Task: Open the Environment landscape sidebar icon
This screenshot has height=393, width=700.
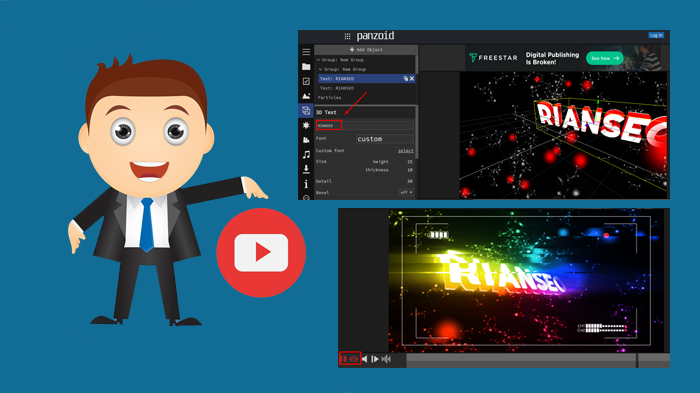Action: point(306,96)
